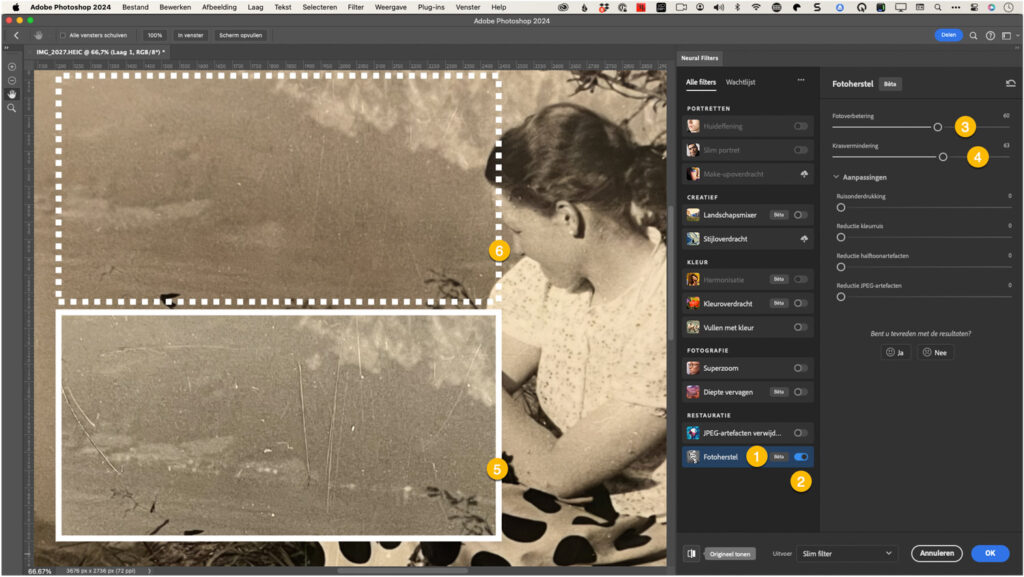The height and width of the screenshot is (577, 1024).
Task: Open the Bestand menu
Action: click(x=135, y=7)
